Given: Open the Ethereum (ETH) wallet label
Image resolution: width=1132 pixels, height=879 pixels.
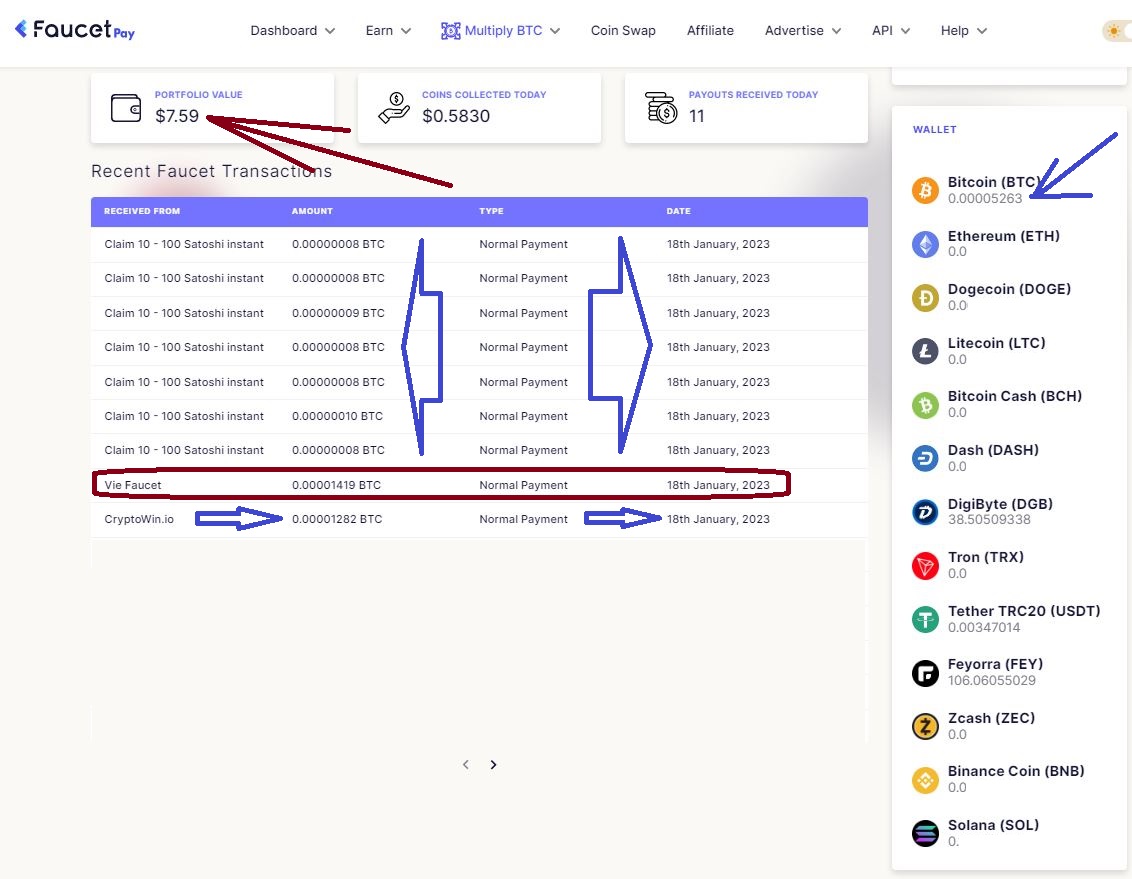Looking at the screenshot, I should [1003, 236].
